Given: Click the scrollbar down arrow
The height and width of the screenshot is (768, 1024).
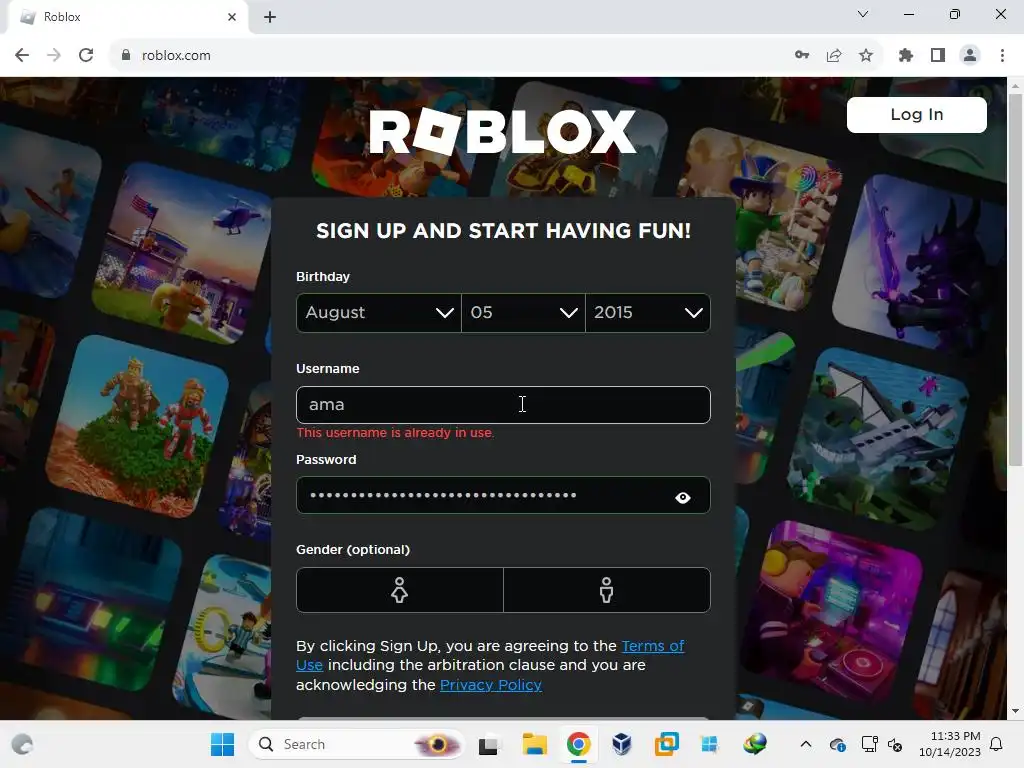Looking at the screenshot, I should 1015,711.
